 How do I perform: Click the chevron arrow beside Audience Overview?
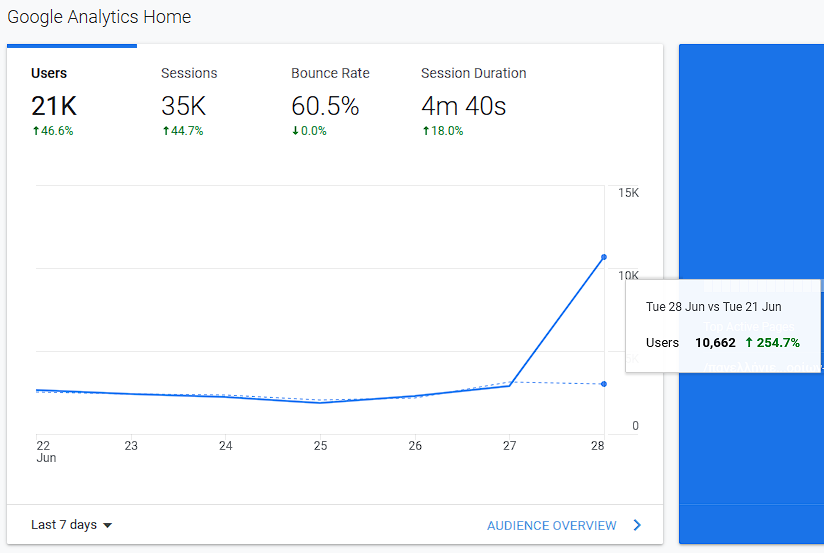point(637,525)
